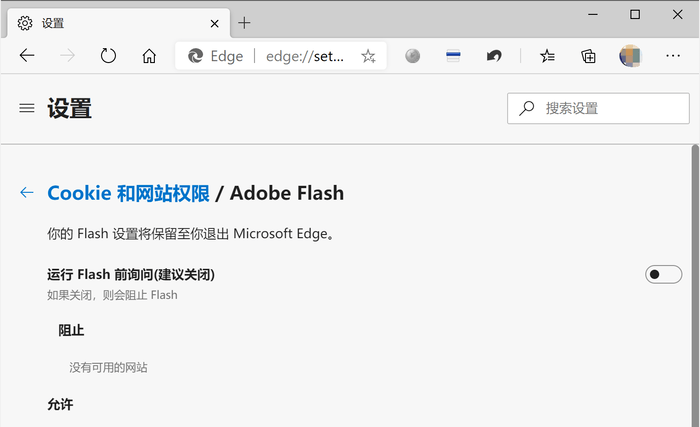Screen dimensions: 700x427
Task: Open the Favorites list icon
Action: [547, 56]
